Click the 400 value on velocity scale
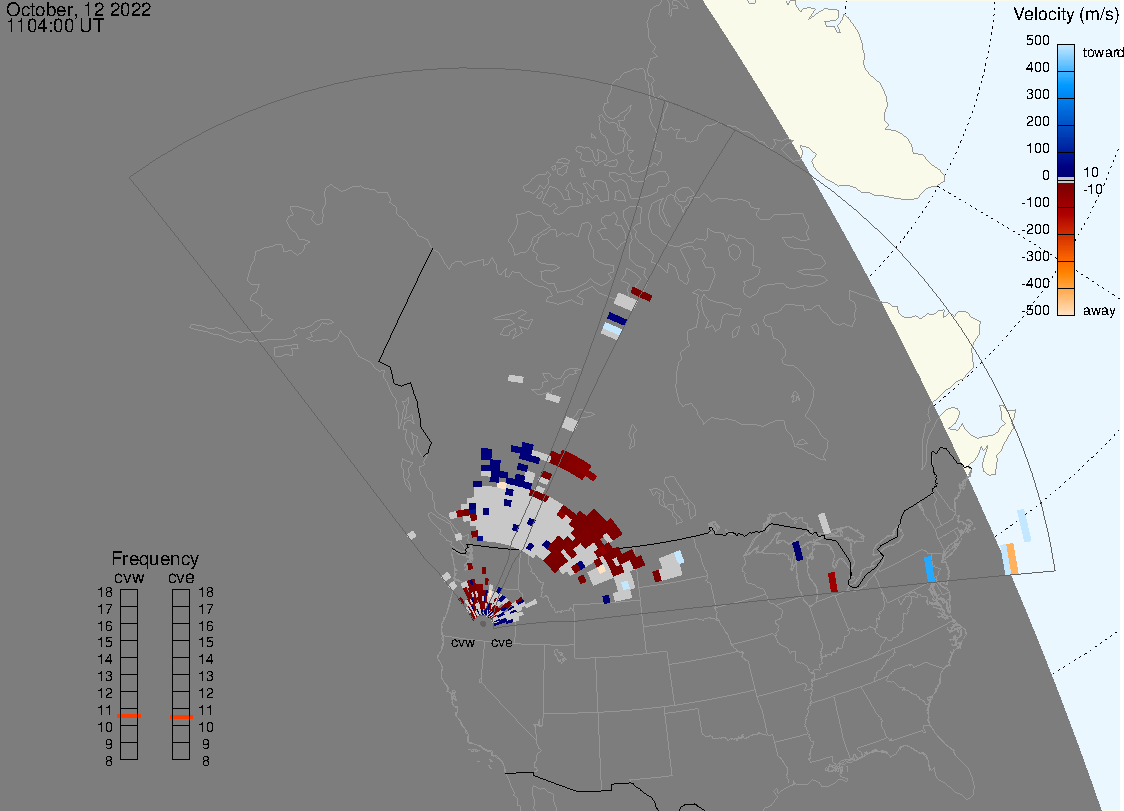This screenshot has height=811, width=1124. coord(1037,67)
